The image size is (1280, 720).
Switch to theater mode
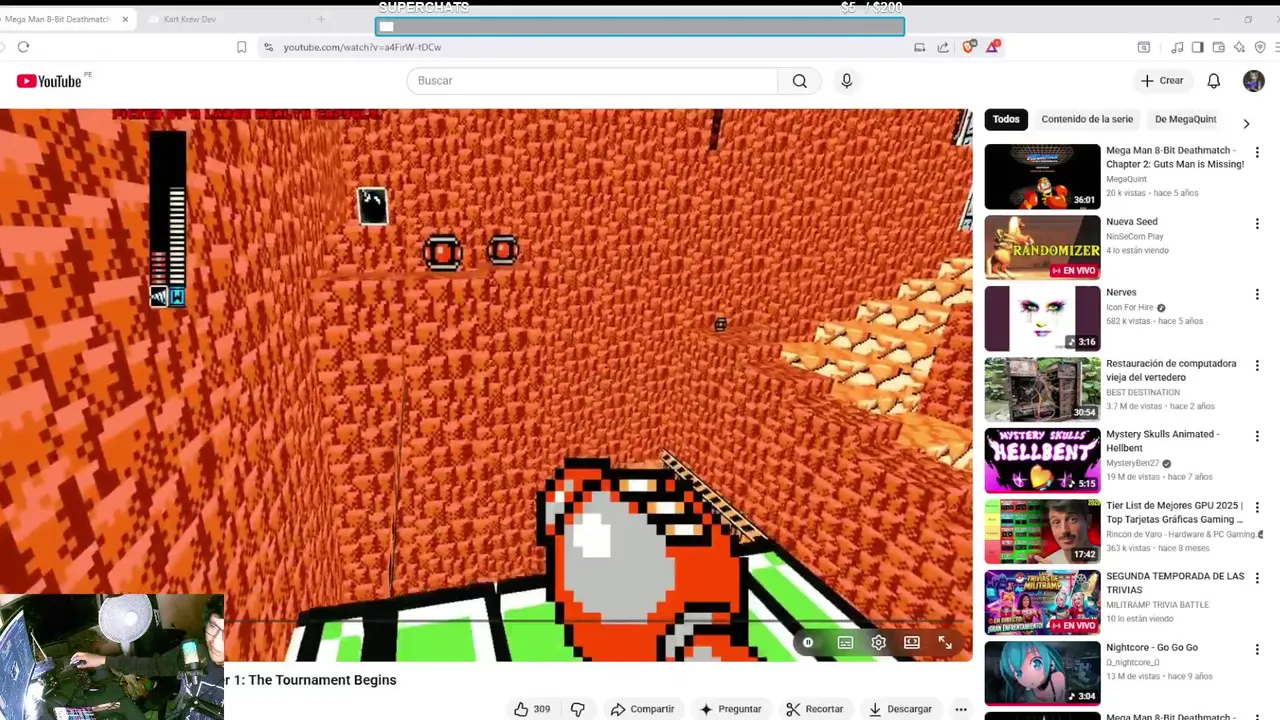[912, 643]
